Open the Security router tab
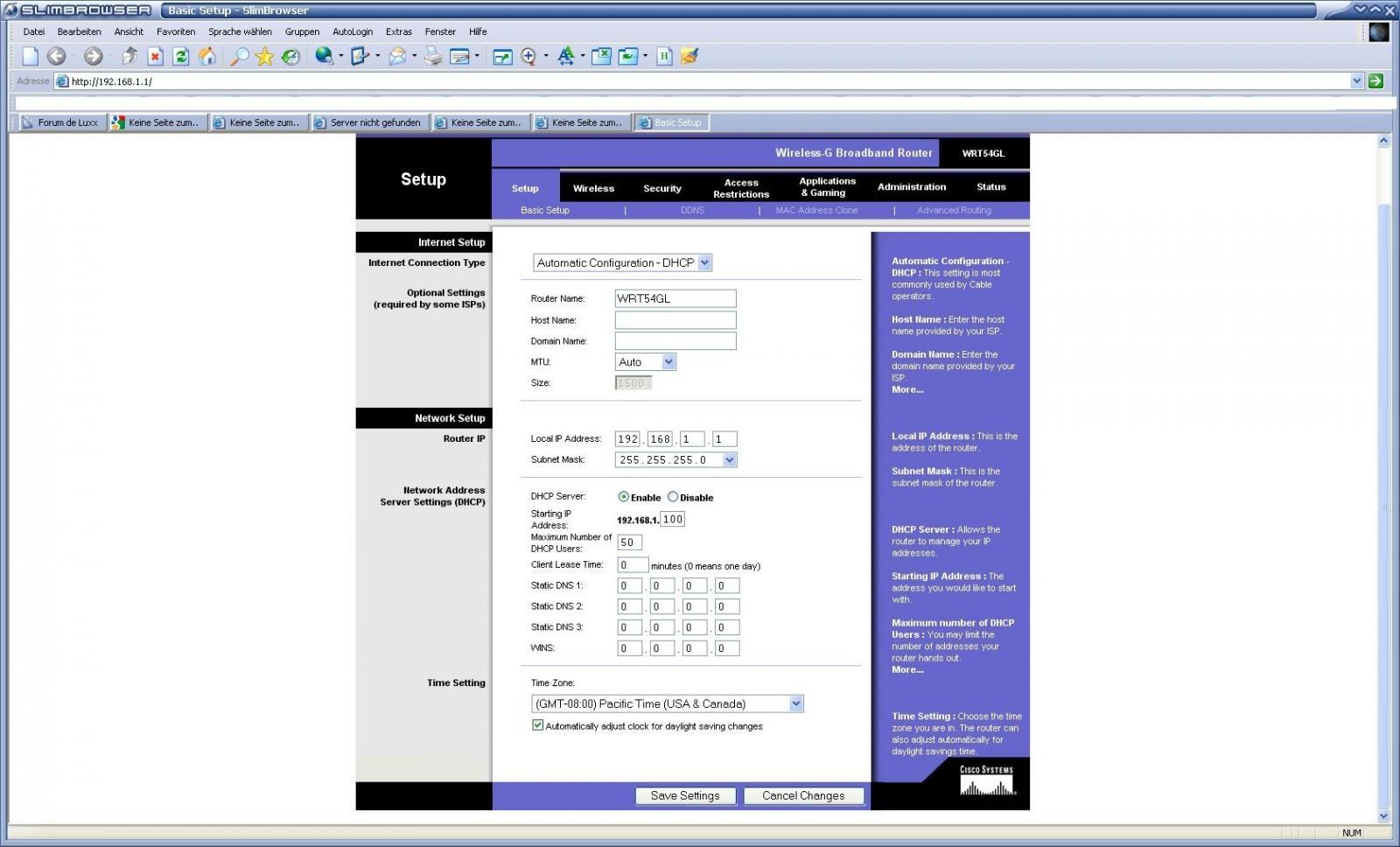Image resolution: width=1400 pixels, height=847 pixels. point(662,188)
